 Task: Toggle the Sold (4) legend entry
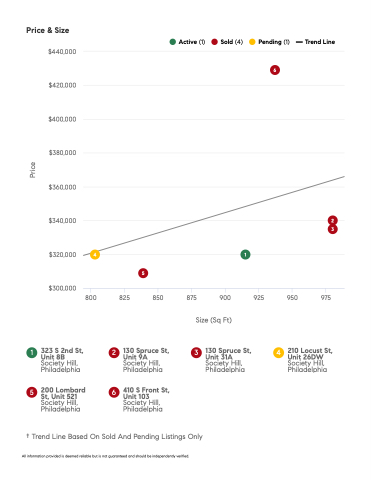[x=227, y=42]
